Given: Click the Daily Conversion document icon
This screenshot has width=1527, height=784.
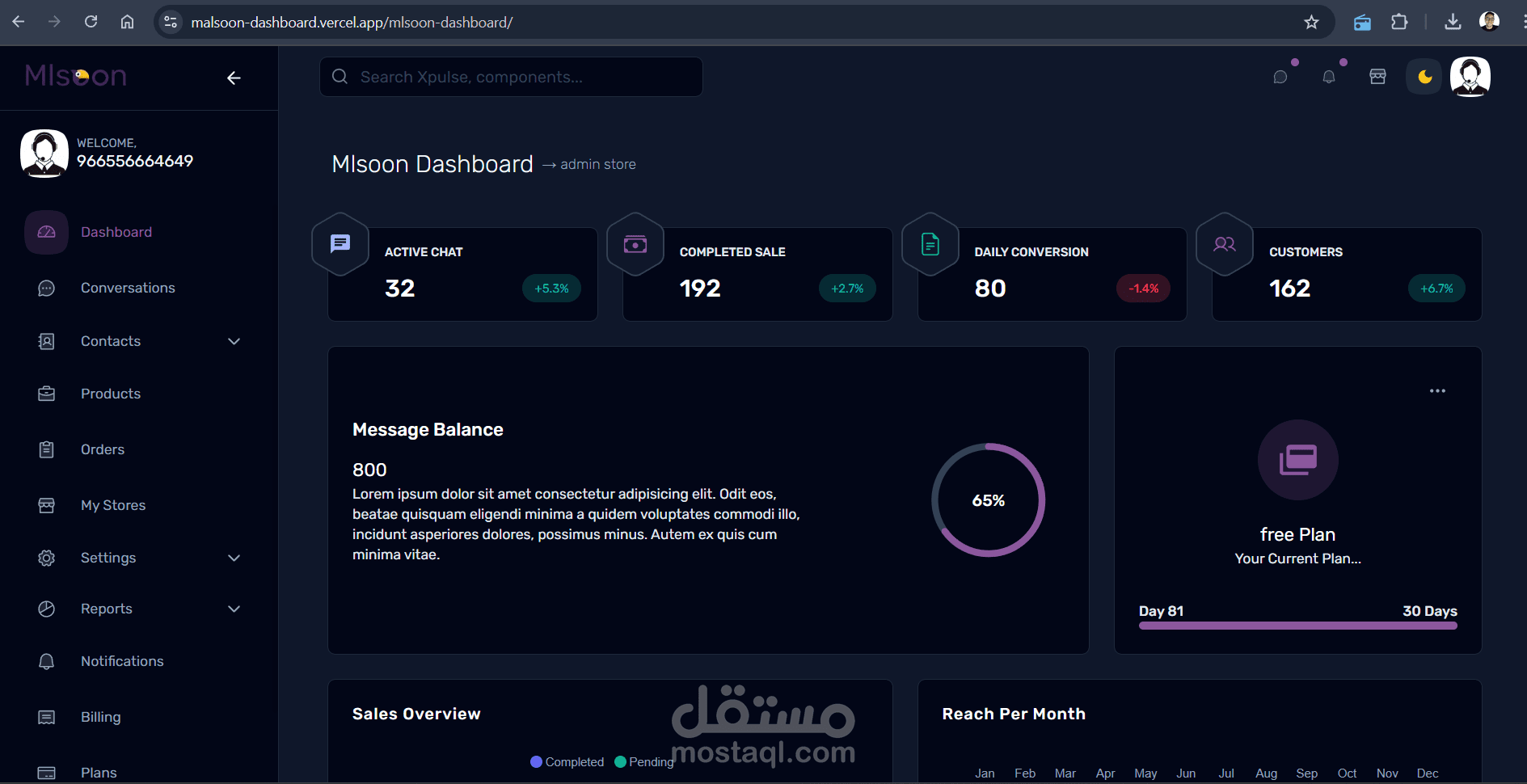Looking at the screenshot, I should click(930, 243).
